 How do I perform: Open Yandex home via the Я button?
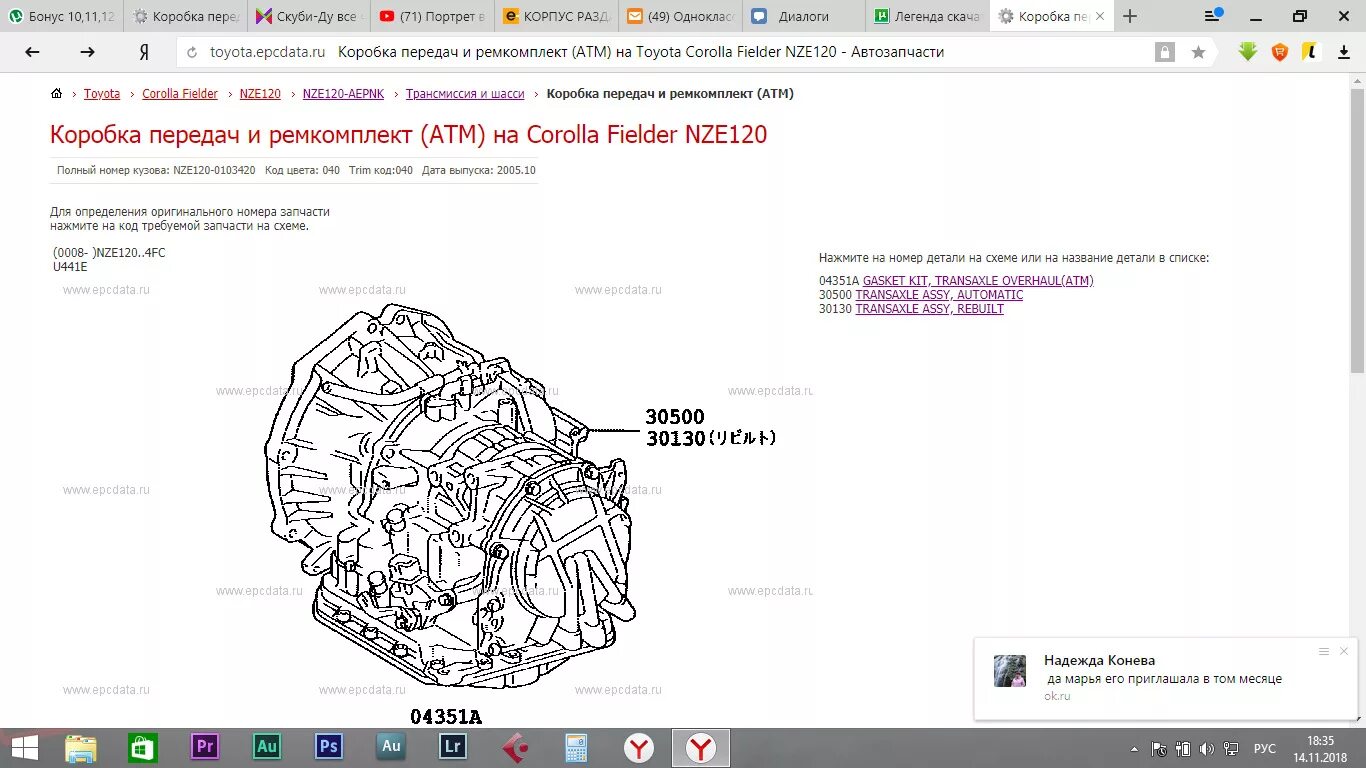pyautogui.click(x=144, y=52)
